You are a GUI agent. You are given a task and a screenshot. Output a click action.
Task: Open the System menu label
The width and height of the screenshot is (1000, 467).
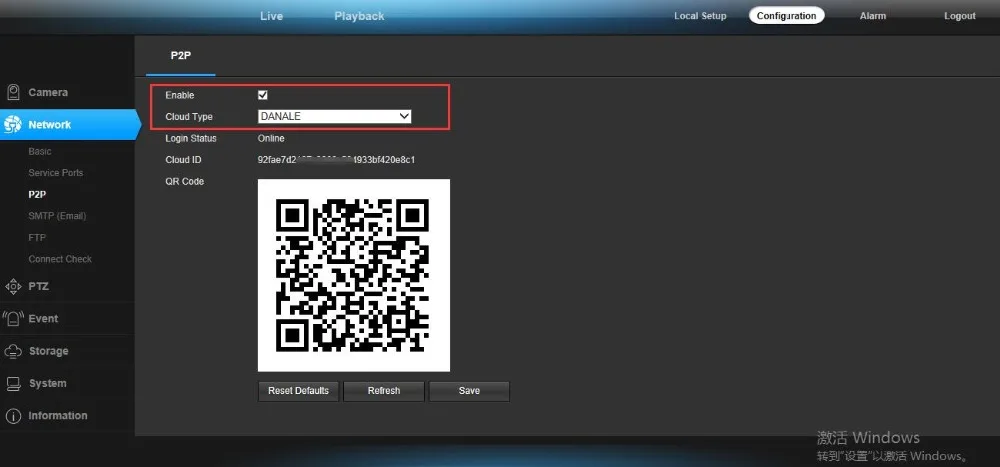(x=47, y=383)
